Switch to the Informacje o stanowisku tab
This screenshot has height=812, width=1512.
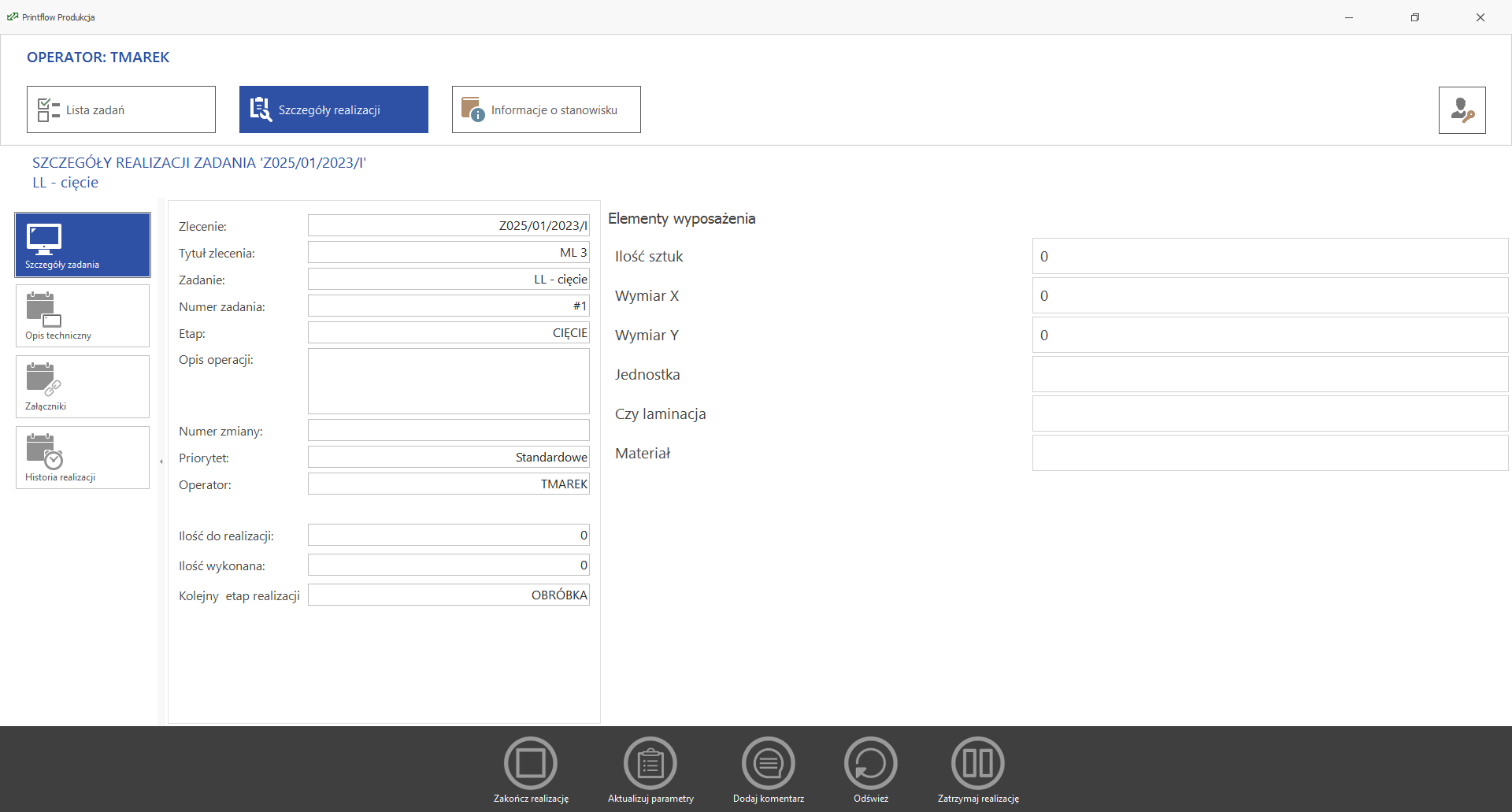tap(547, 109)
